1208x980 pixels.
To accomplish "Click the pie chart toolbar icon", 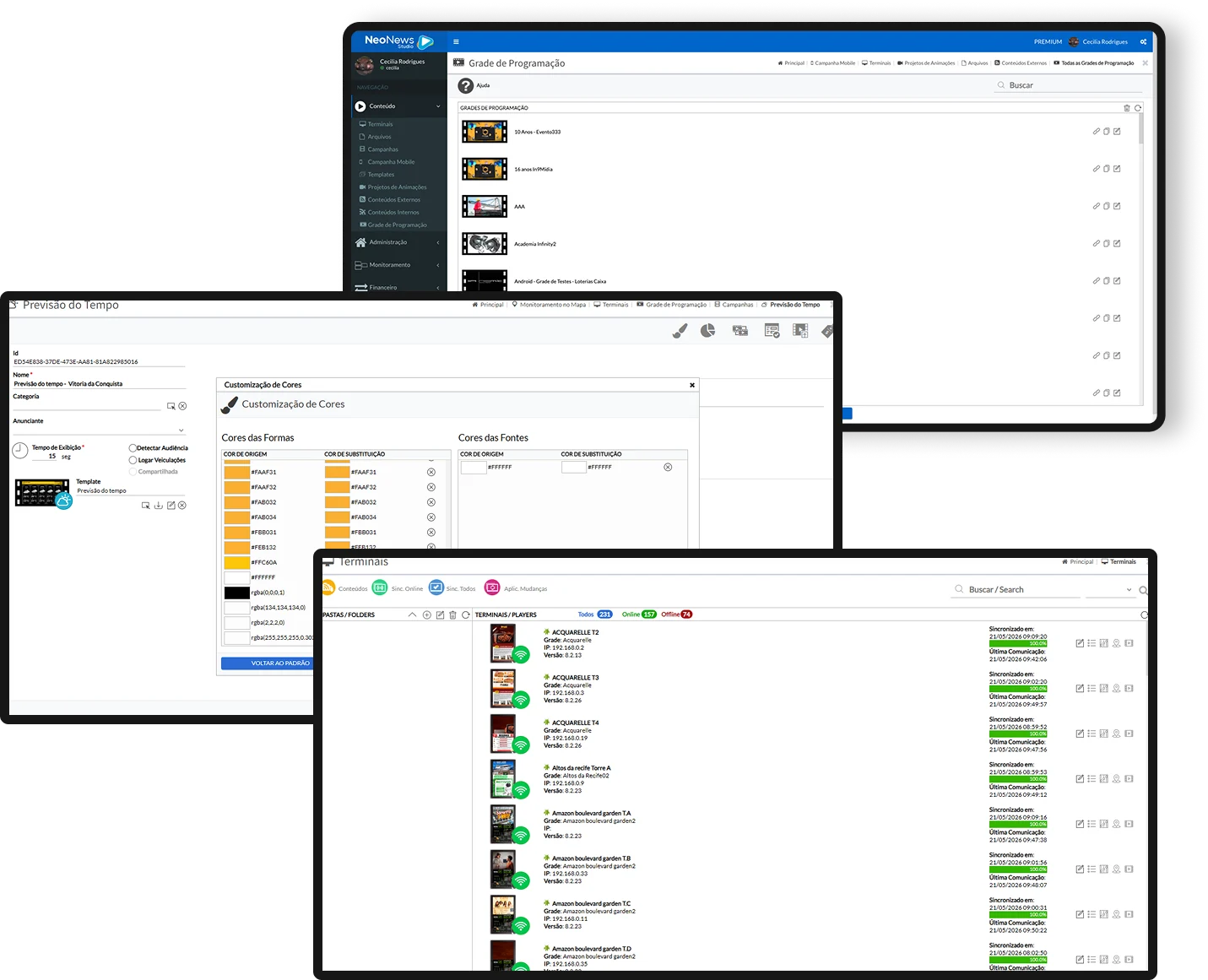I will (707, 330).
